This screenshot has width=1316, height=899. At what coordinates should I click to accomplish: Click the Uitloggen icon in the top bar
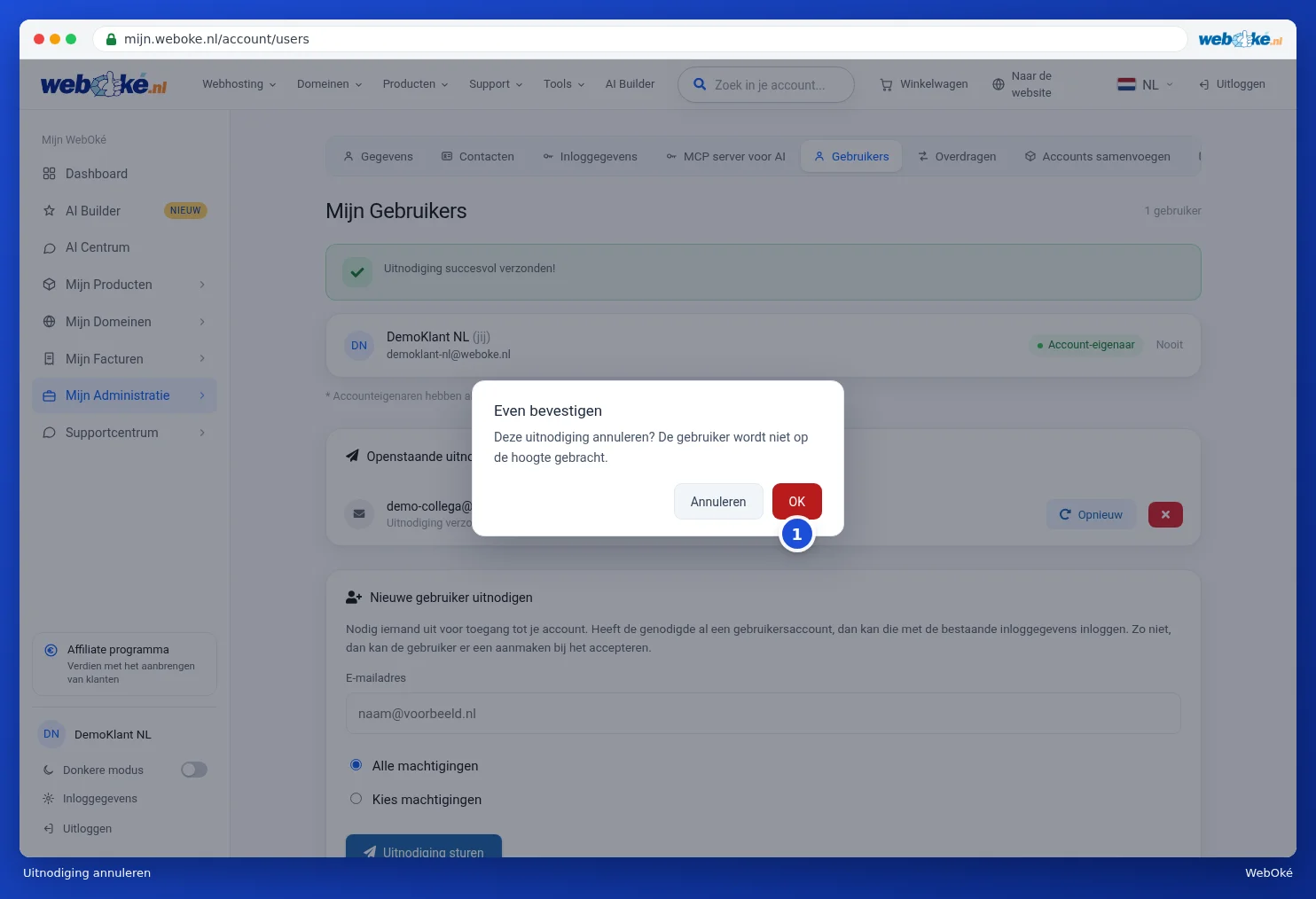1204,84
